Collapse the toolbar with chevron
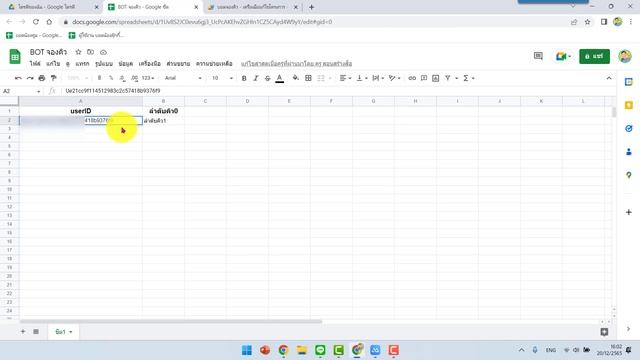640x360 pixels. [609, 78]
